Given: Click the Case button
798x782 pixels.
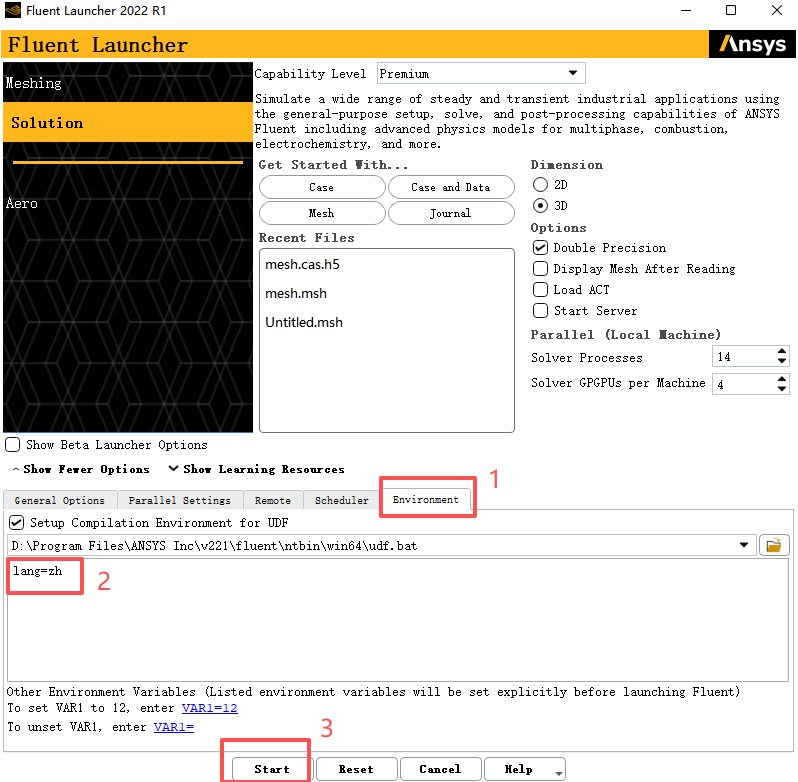Looking at the screenshot, I should click(322, 187).
